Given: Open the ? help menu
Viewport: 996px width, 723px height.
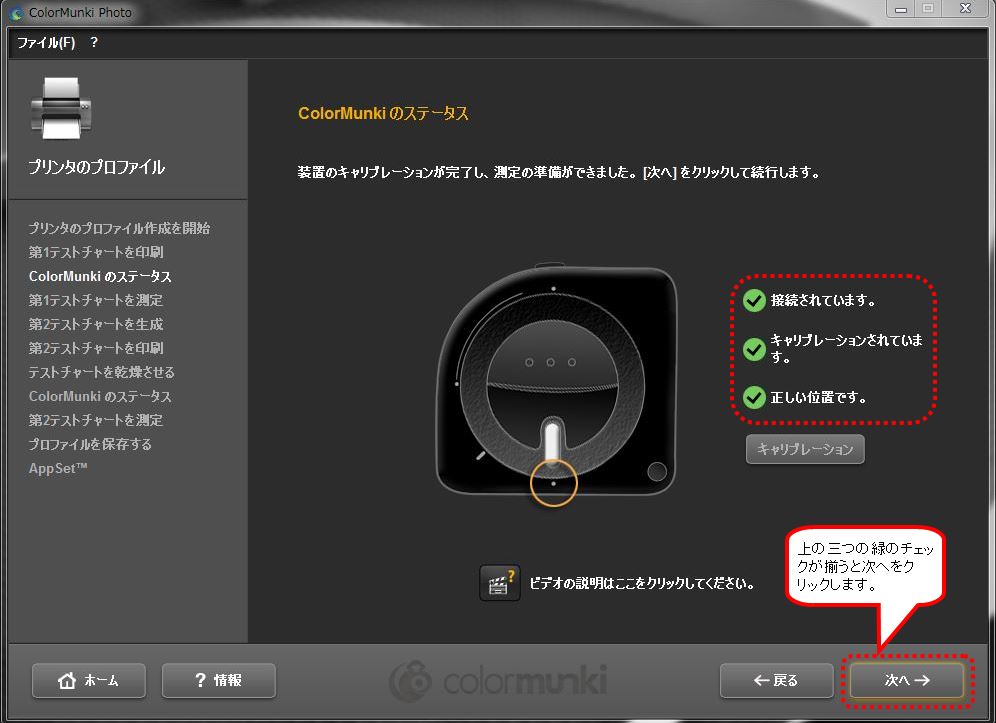Looking at the screenshot, I should (94, 43).
